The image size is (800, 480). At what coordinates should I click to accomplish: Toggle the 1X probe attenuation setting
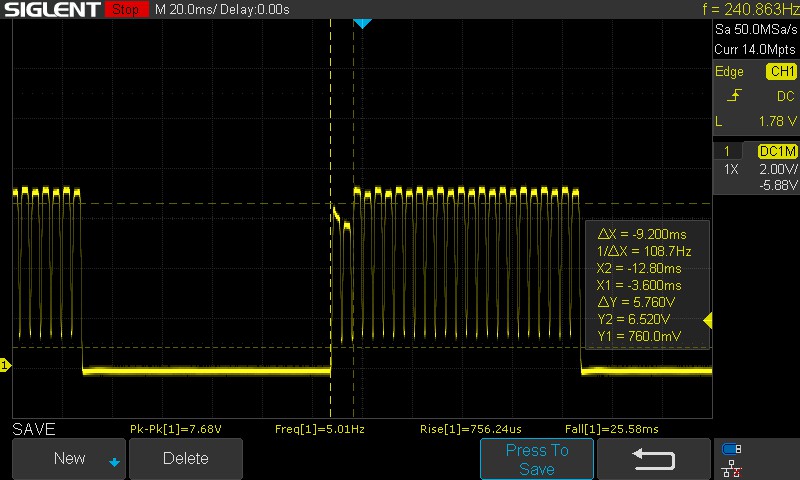732,170
